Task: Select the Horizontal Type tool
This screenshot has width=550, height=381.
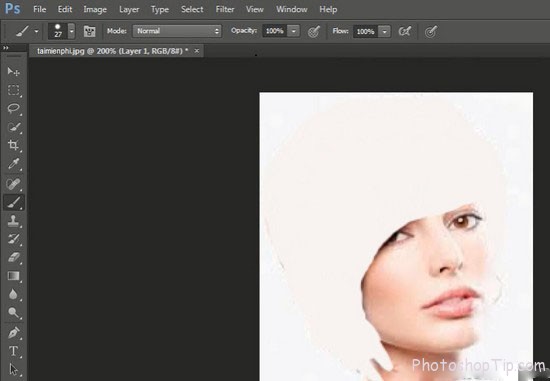Action: (14, 351)
